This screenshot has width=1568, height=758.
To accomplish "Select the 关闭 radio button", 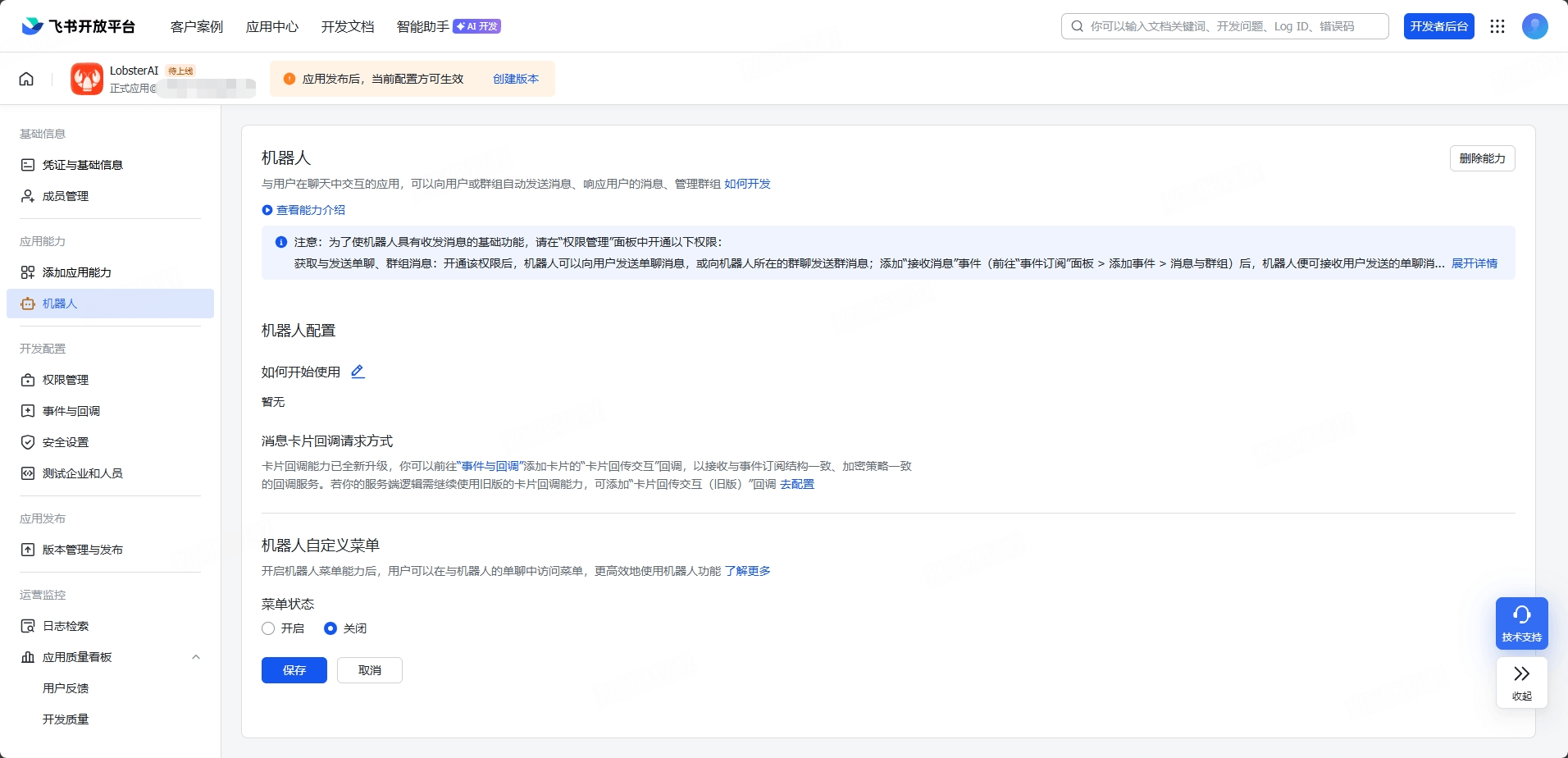I will pos(330,628).
